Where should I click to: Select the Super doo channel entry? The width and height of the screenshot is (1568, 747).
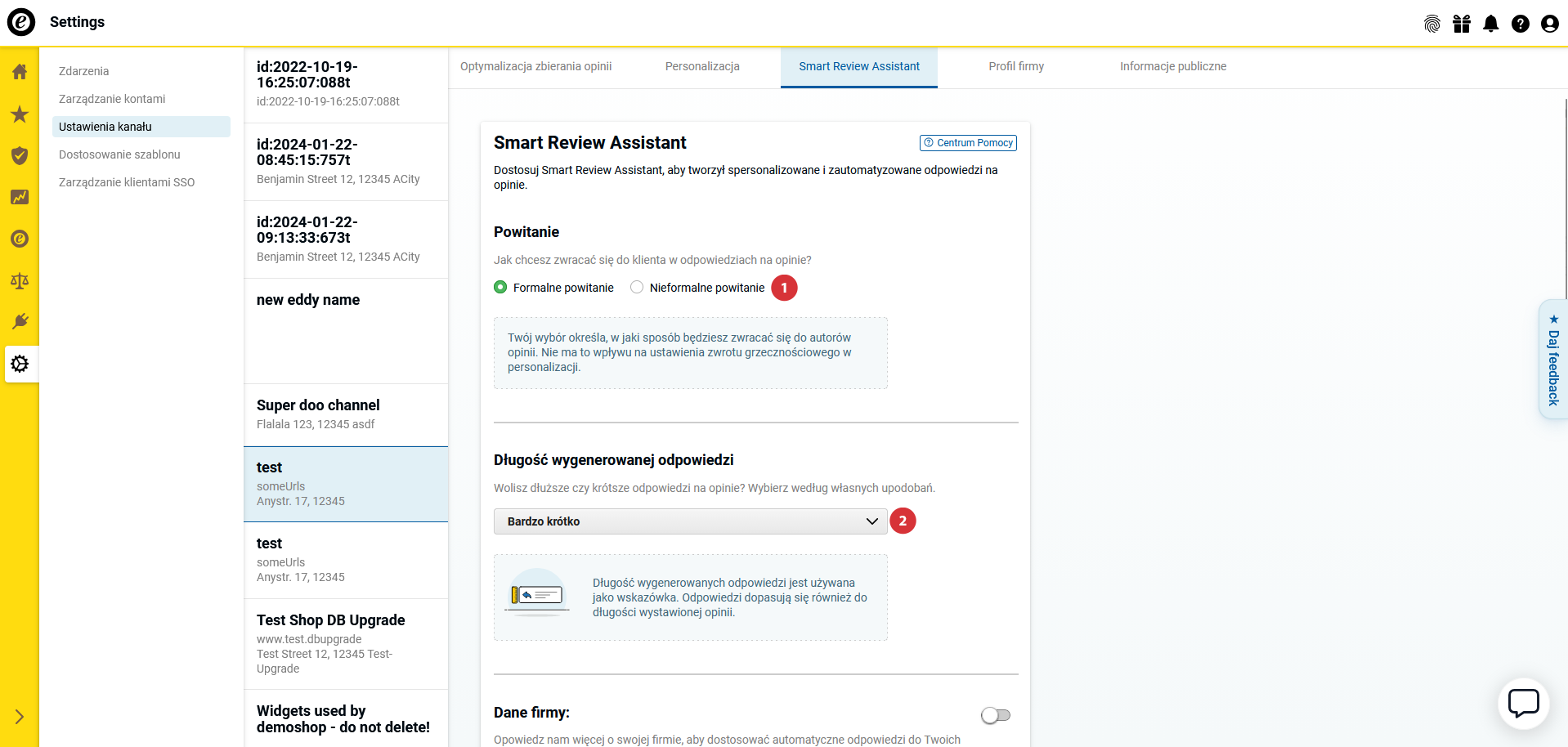[345, 414]
